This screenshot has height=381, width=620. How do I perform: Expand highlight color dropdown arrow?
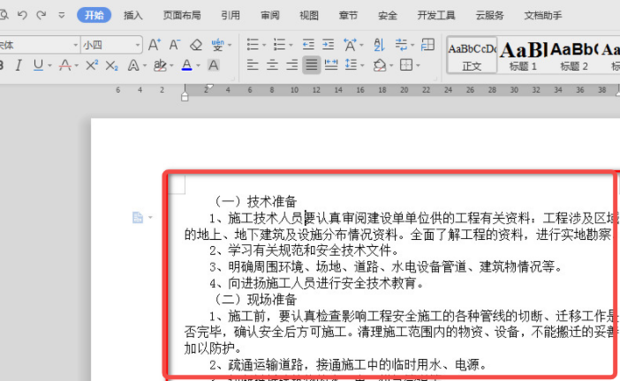tap(172, 66)
